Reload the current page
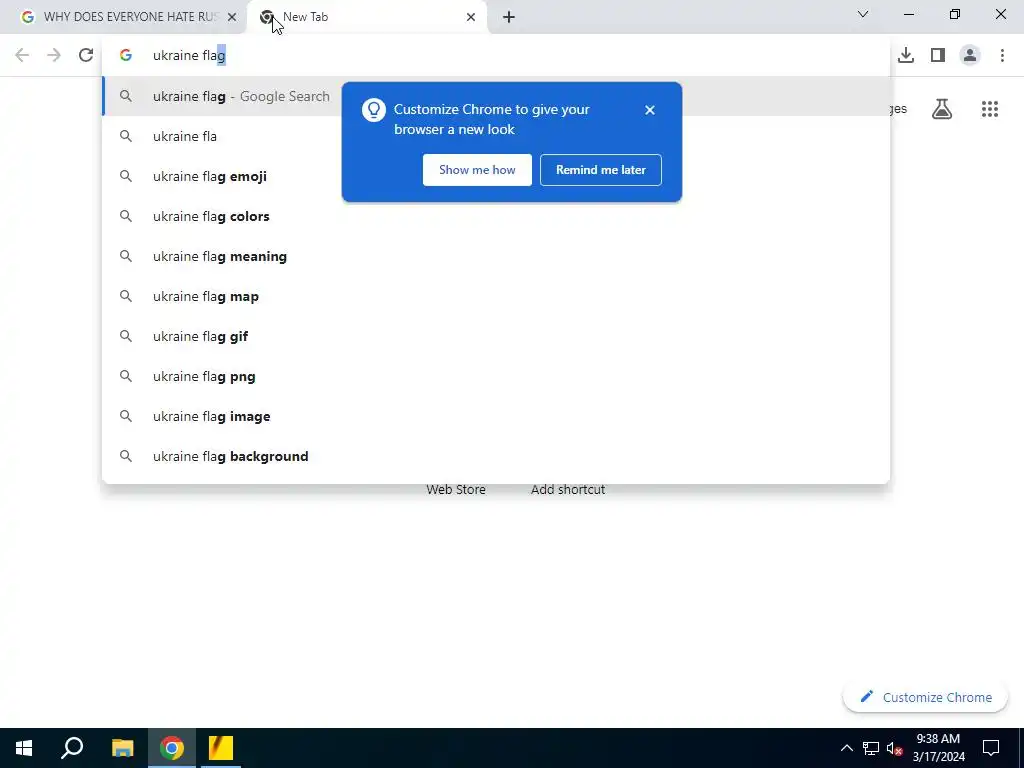This screenshot has height=768, width=1024. 86,56
